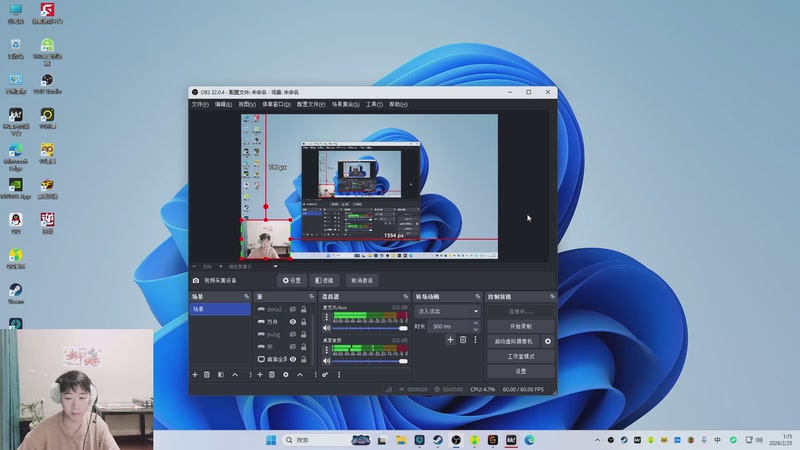Open the 淡入淡出 transition type dropdown
Viewport: 800px width, 450px height.
pos(447,311)
